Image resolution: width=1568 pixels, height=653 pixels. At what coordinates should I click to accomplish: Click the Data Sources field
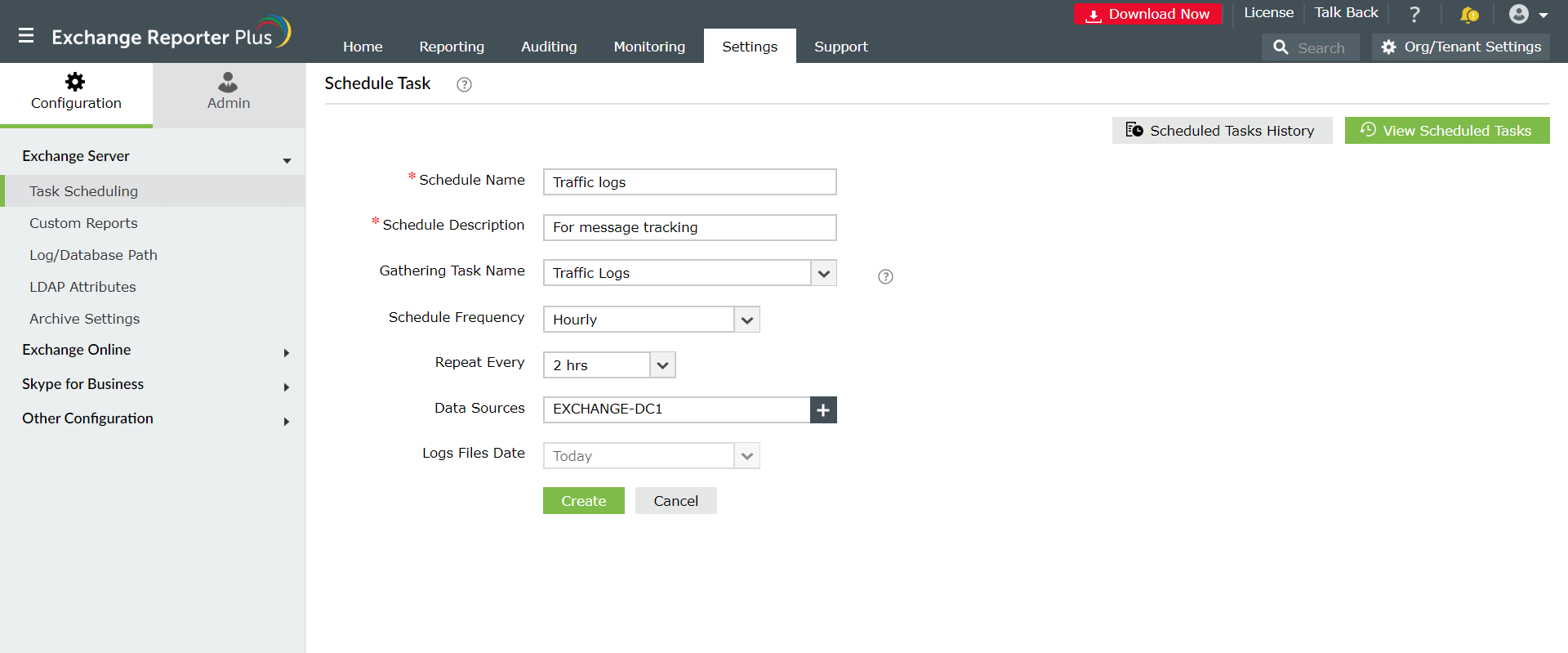[x=677, y=410]
